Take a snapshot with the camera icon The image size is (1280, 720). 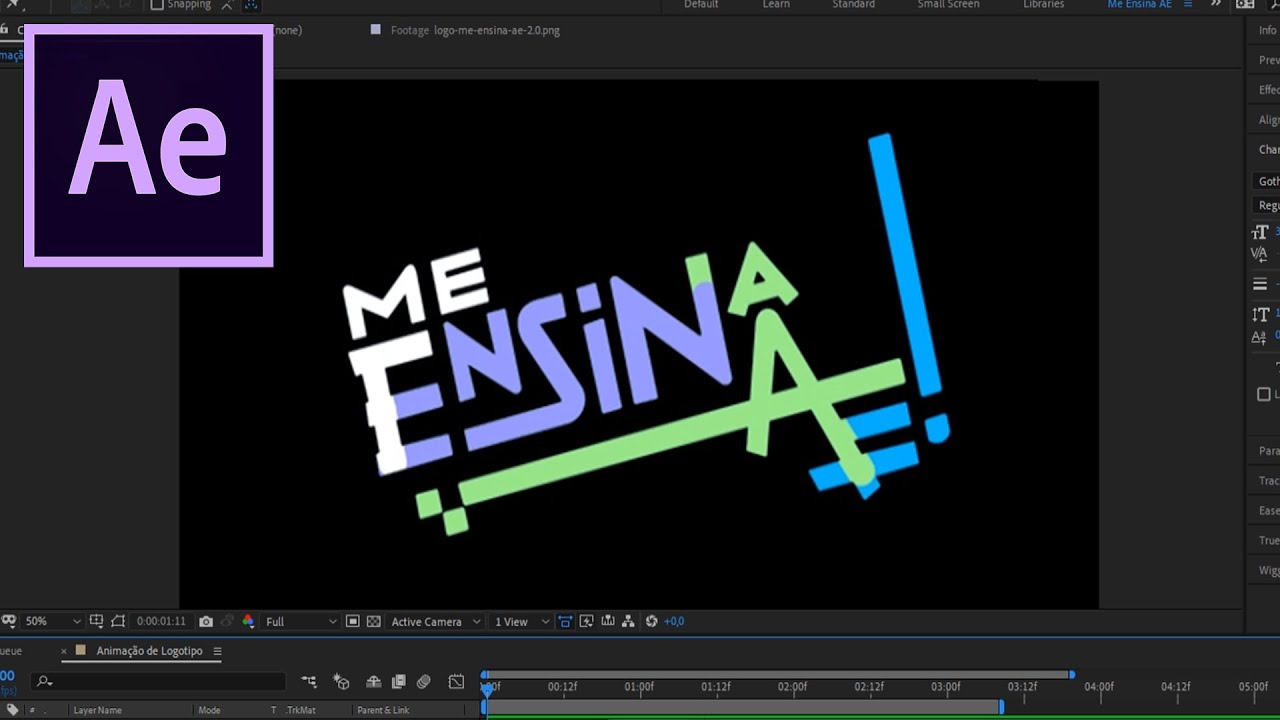pyautogui.click(x=206, y=621)
